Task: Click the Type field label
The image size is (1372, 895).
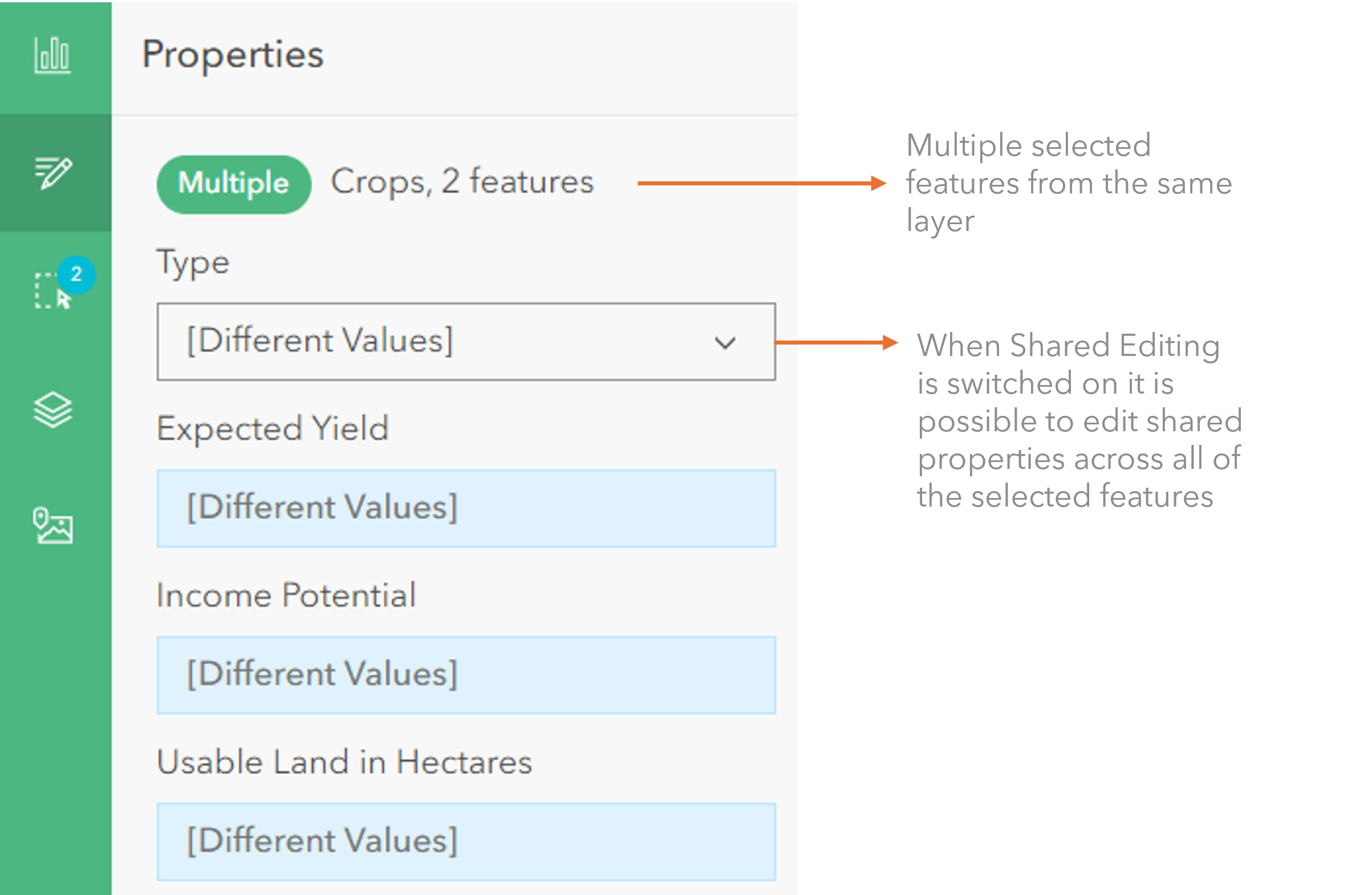Action: point(193,264)
